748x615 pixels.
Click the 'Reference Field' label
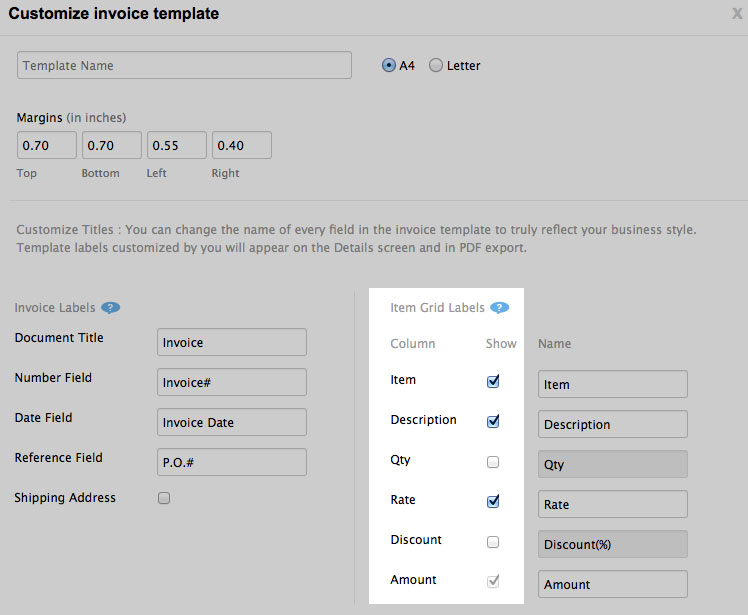click(59, 458)
